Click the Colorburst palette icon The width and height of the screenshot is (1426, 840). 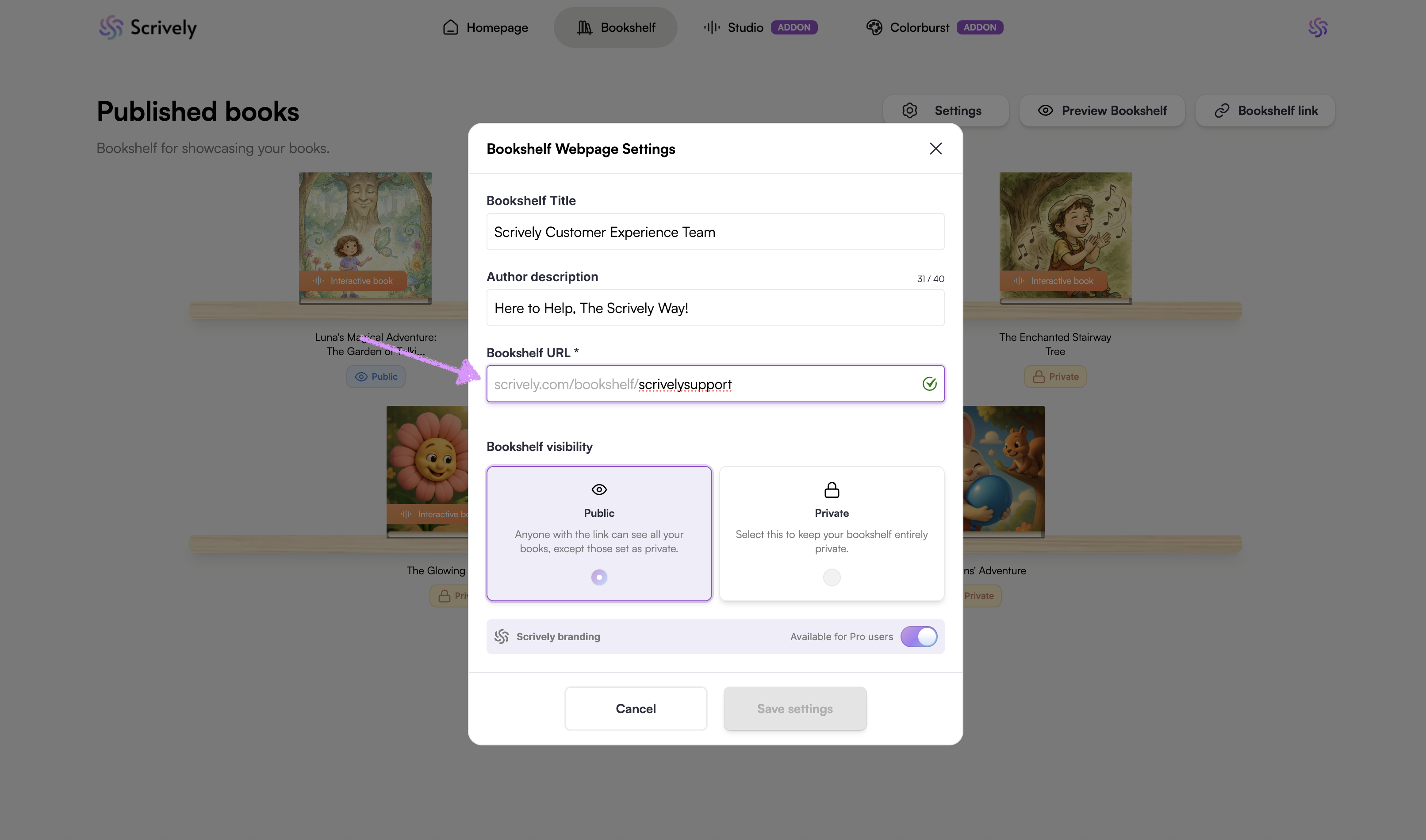tap(874, 27)
